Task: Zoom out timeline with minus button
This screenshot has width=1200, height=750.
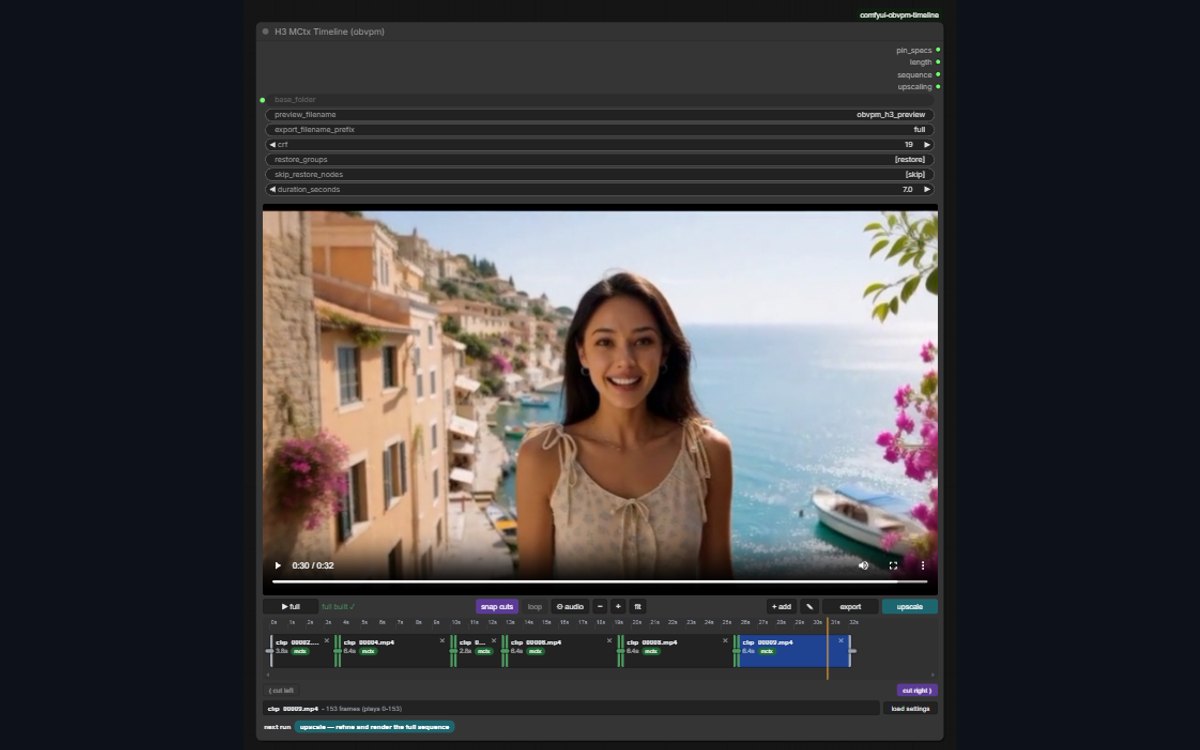Action: tap(600, 606)
